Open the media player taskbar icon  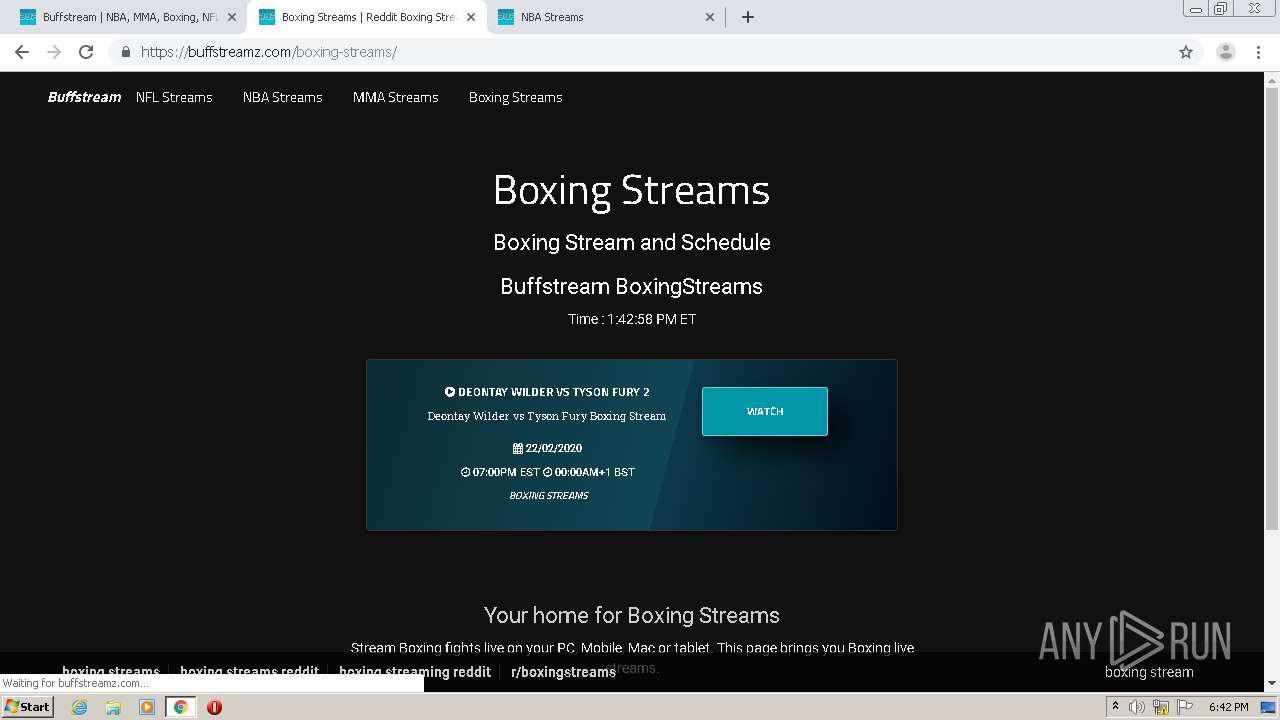[x=147, y=707]
